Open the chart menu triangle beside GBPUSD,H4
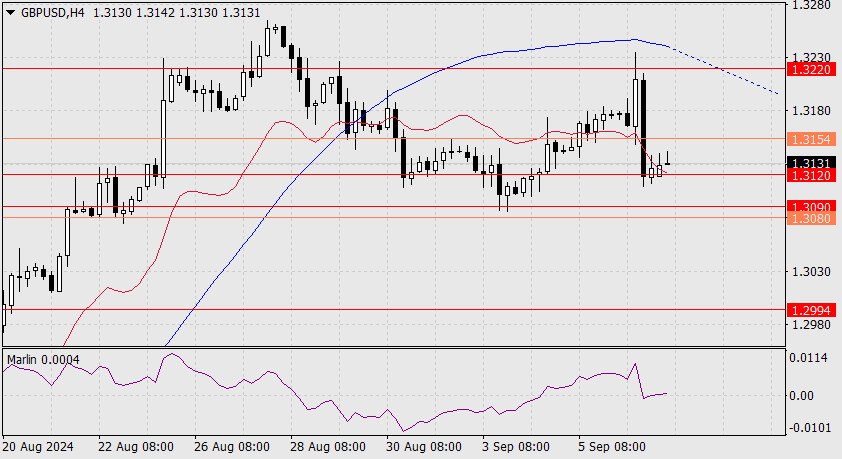The height and width of the screenshot is (459, 842). [10, 12]
